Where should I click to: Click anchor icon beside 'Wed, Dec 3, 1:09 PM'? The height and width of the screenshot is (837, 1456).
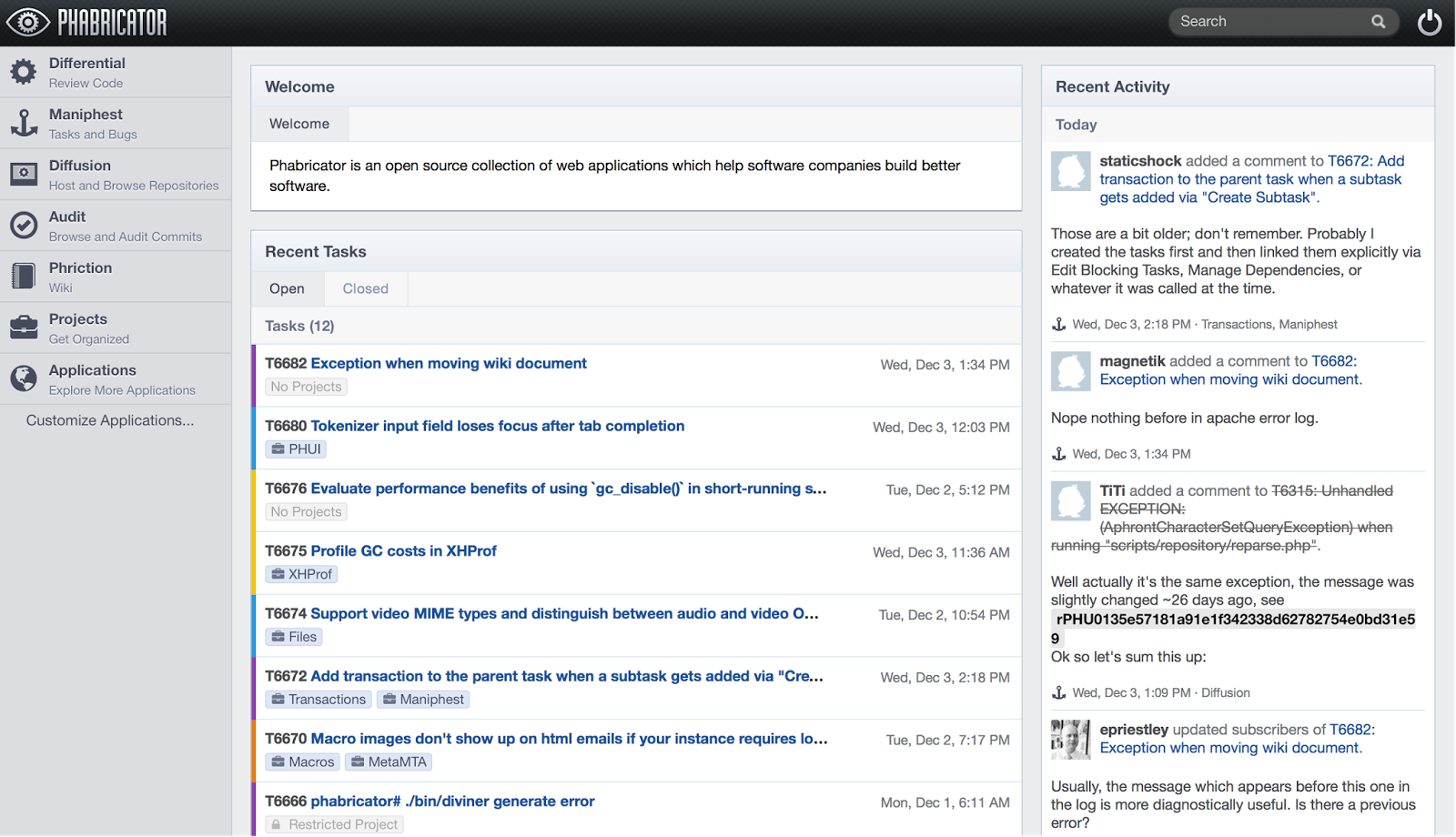click(x=1058, y=692)
